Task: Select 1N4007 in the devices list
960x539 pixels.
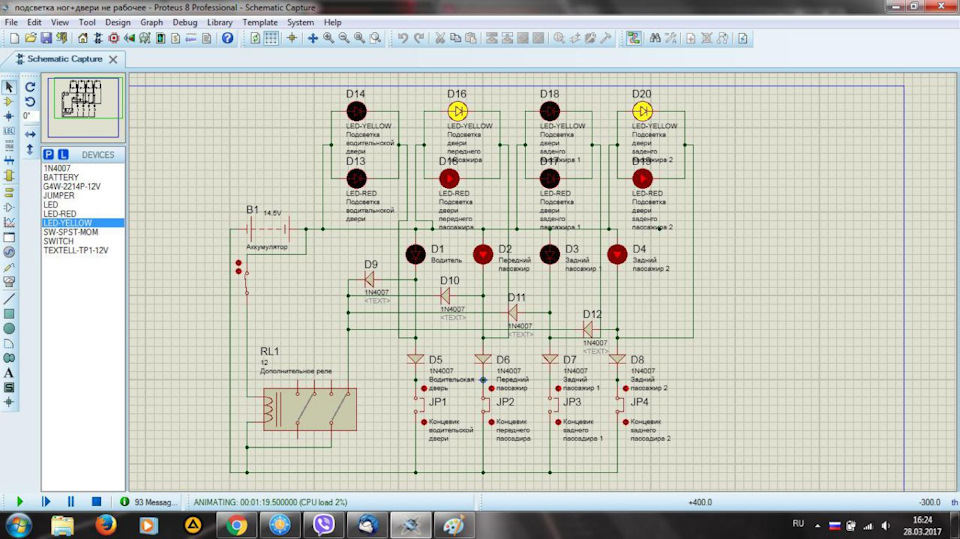Action: pyautogui.click(x=57, y=168)
